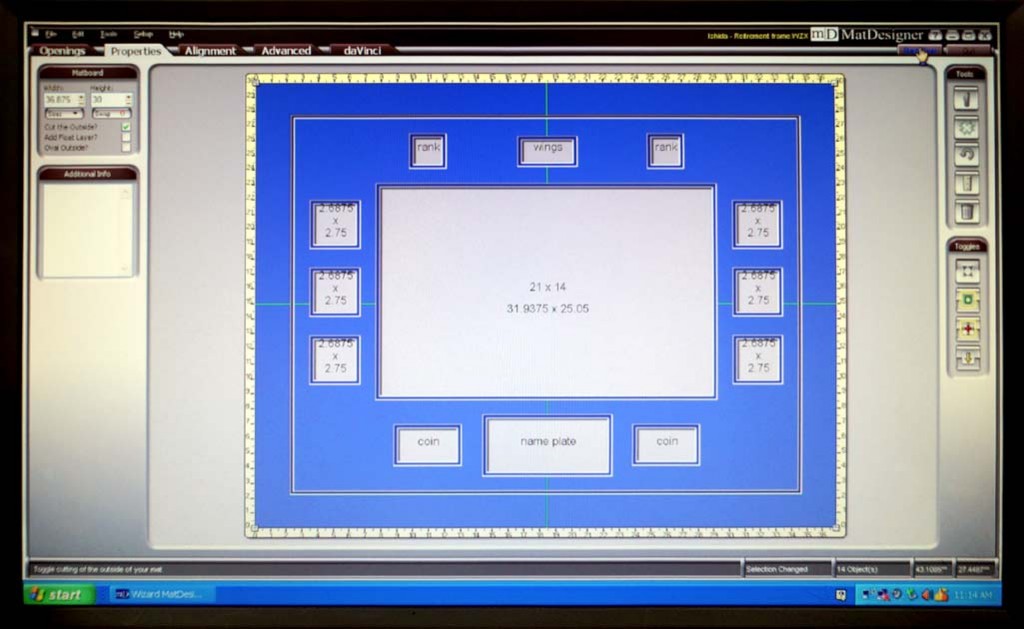Select the first icon in Tools panel
The height and width of the screenshot is (629, 1024).
966,99
